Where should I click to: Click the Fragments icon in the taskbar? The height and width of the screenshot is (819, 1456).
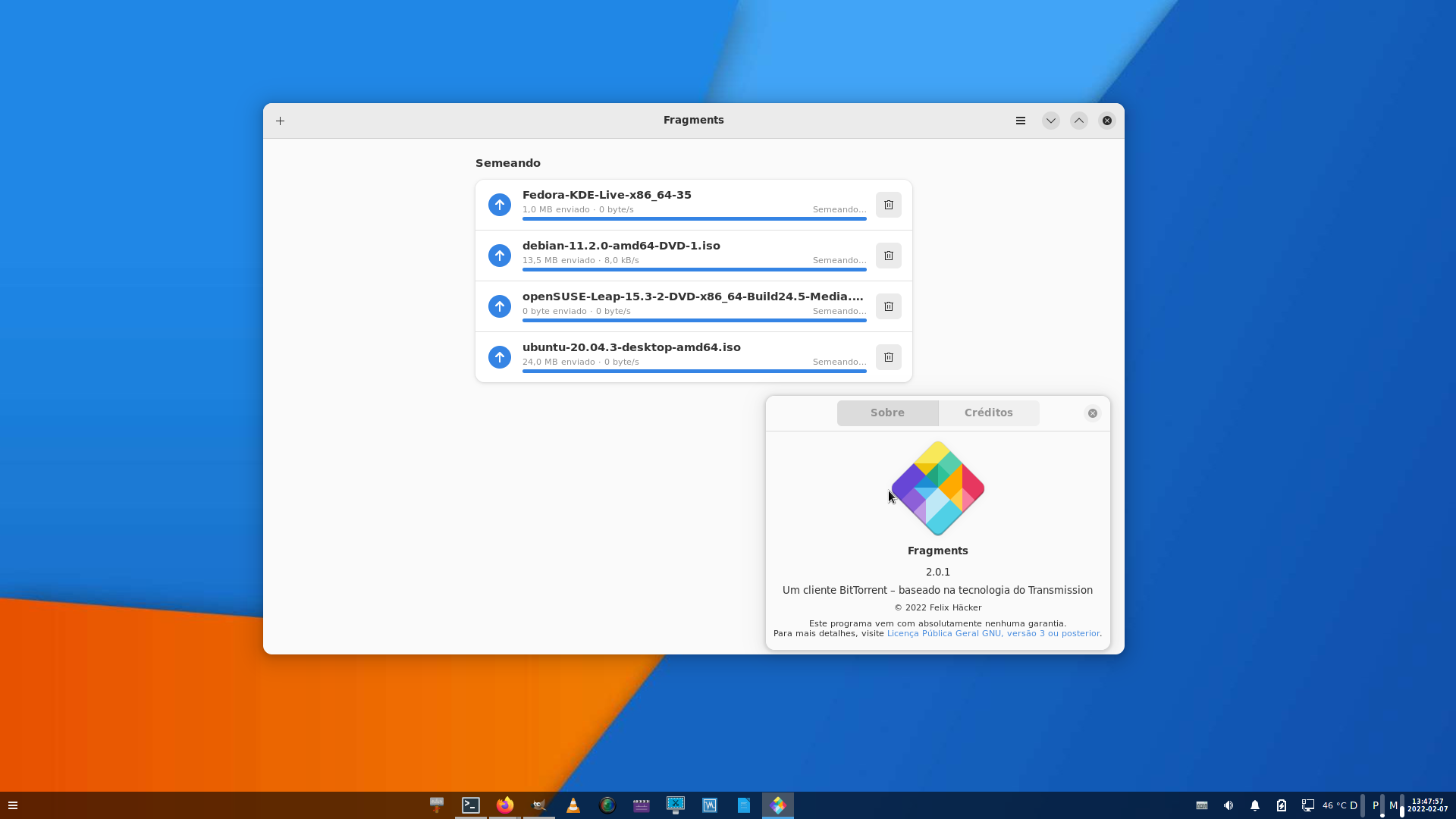point(778,805)
